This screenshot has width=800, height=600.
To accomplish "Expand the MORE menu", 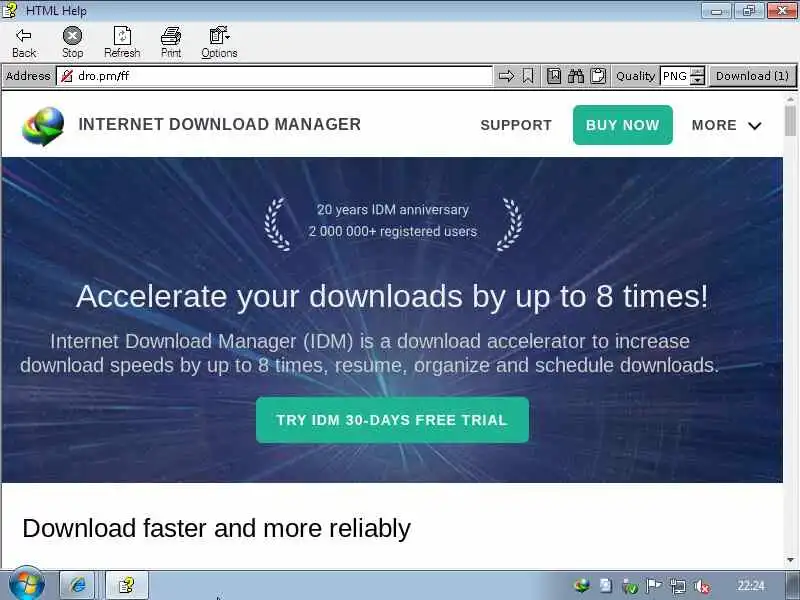I will click(726, 125).
